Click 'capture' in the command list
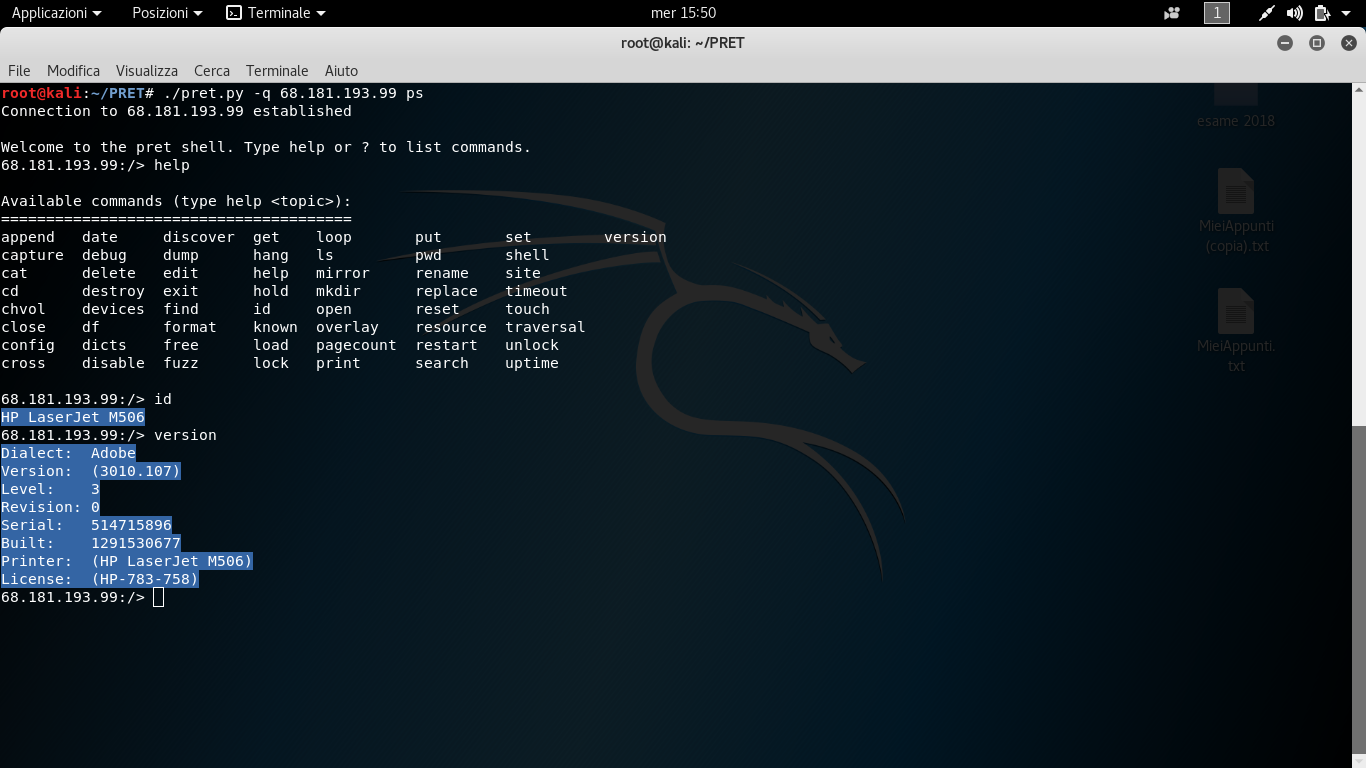1366x768 pixels. pyautogui.click(x=32, y=255)
